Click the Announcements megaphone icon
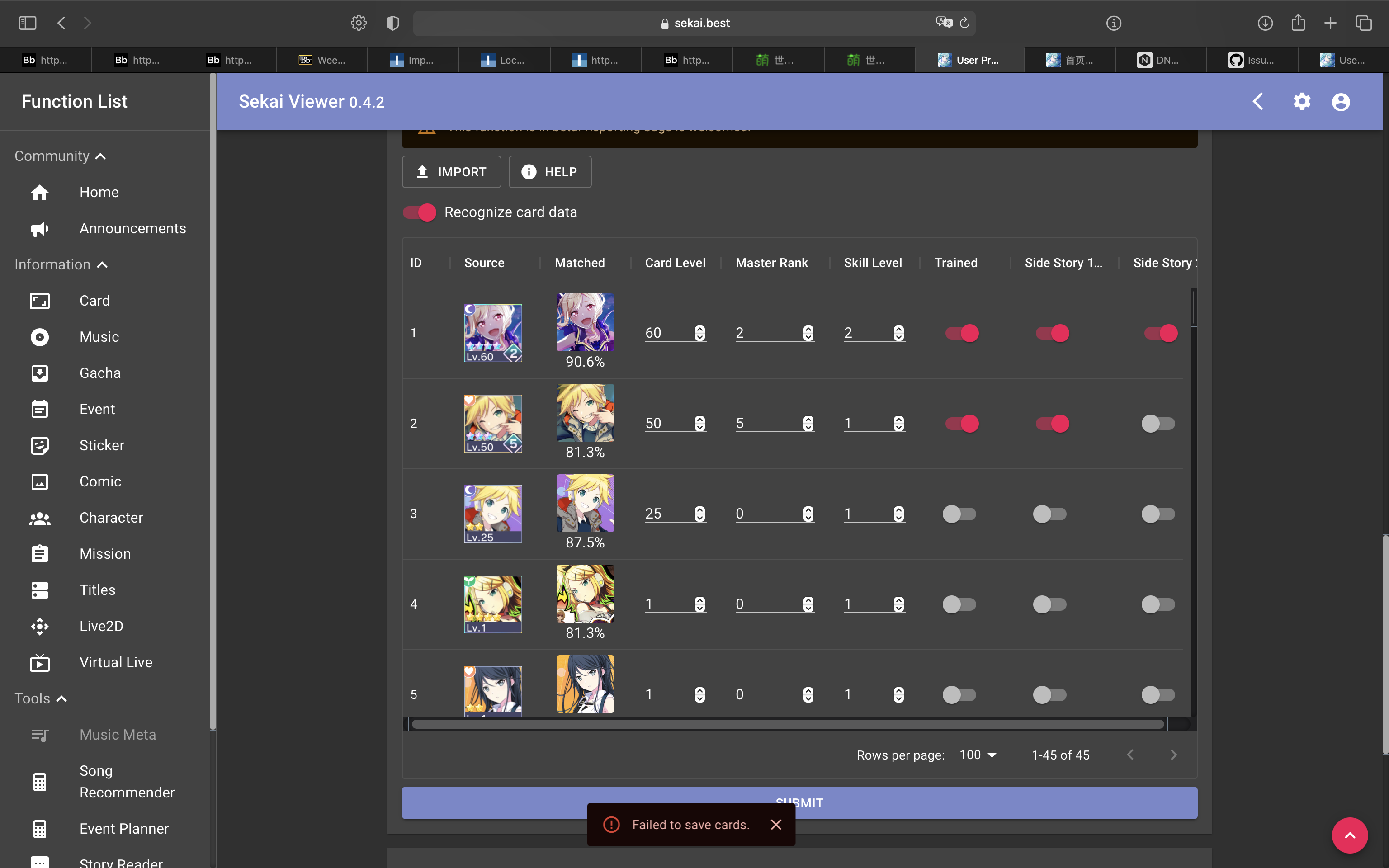The width and height of the screenshot is (1389, 868). pos(39,228)
